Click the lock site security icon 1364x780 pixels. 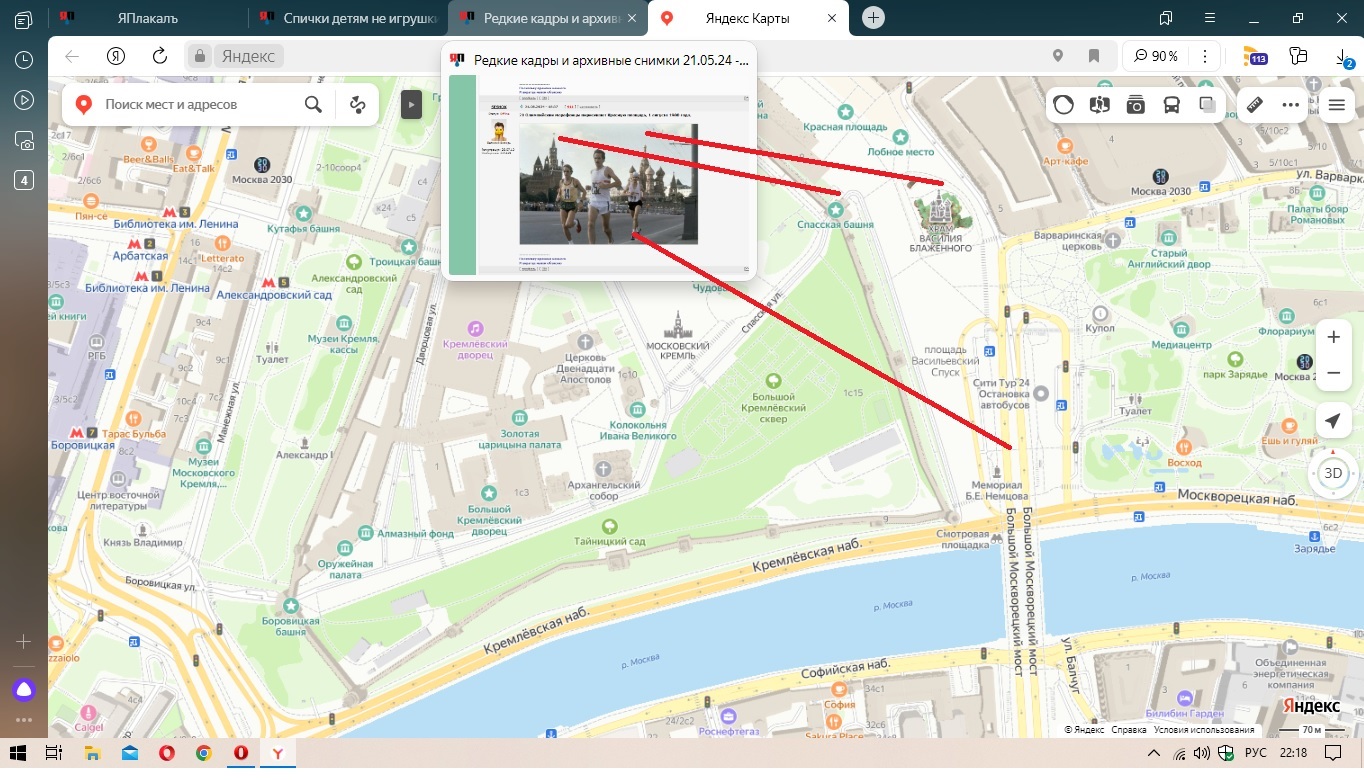[200, 56]
